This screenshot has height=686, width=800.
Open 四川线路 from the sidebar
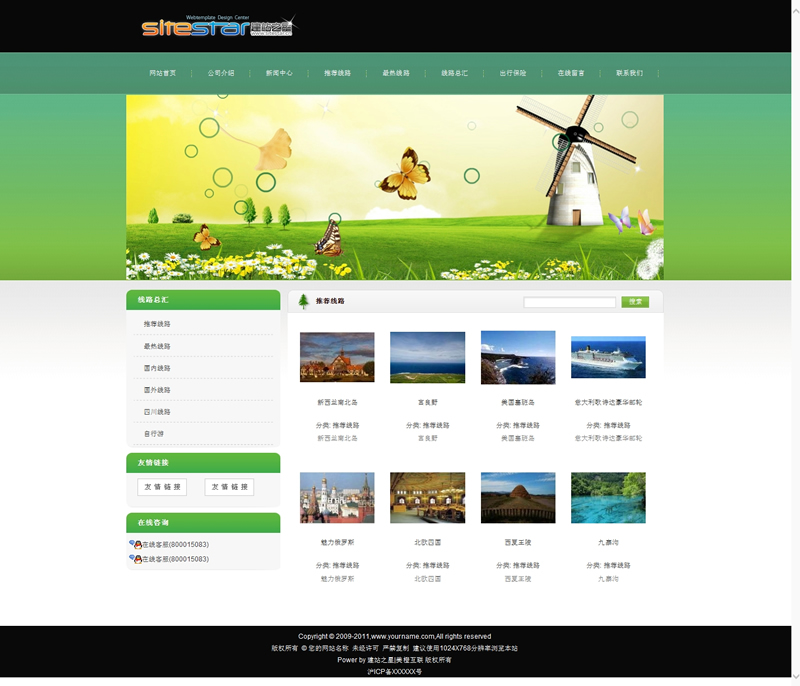(157, 412)
